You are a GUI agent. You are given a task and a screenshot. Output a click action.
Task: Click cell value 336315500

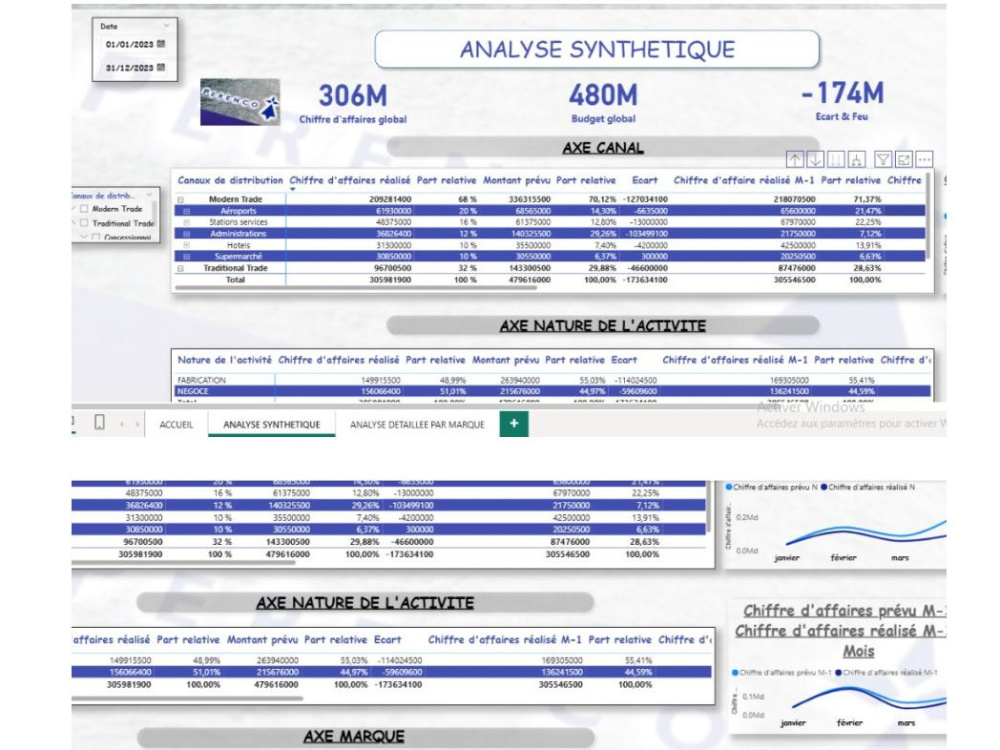tap(529, 200)
